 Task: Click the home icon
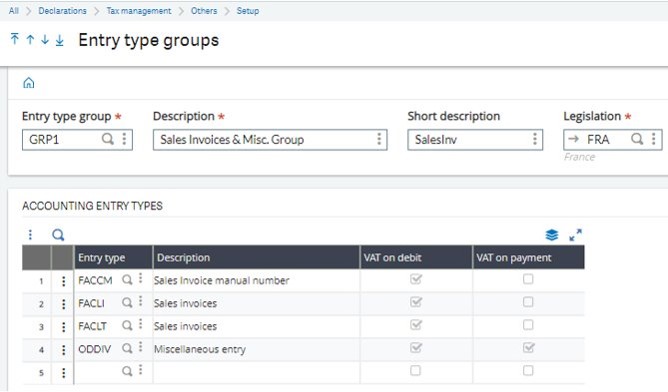click(29, 83)
